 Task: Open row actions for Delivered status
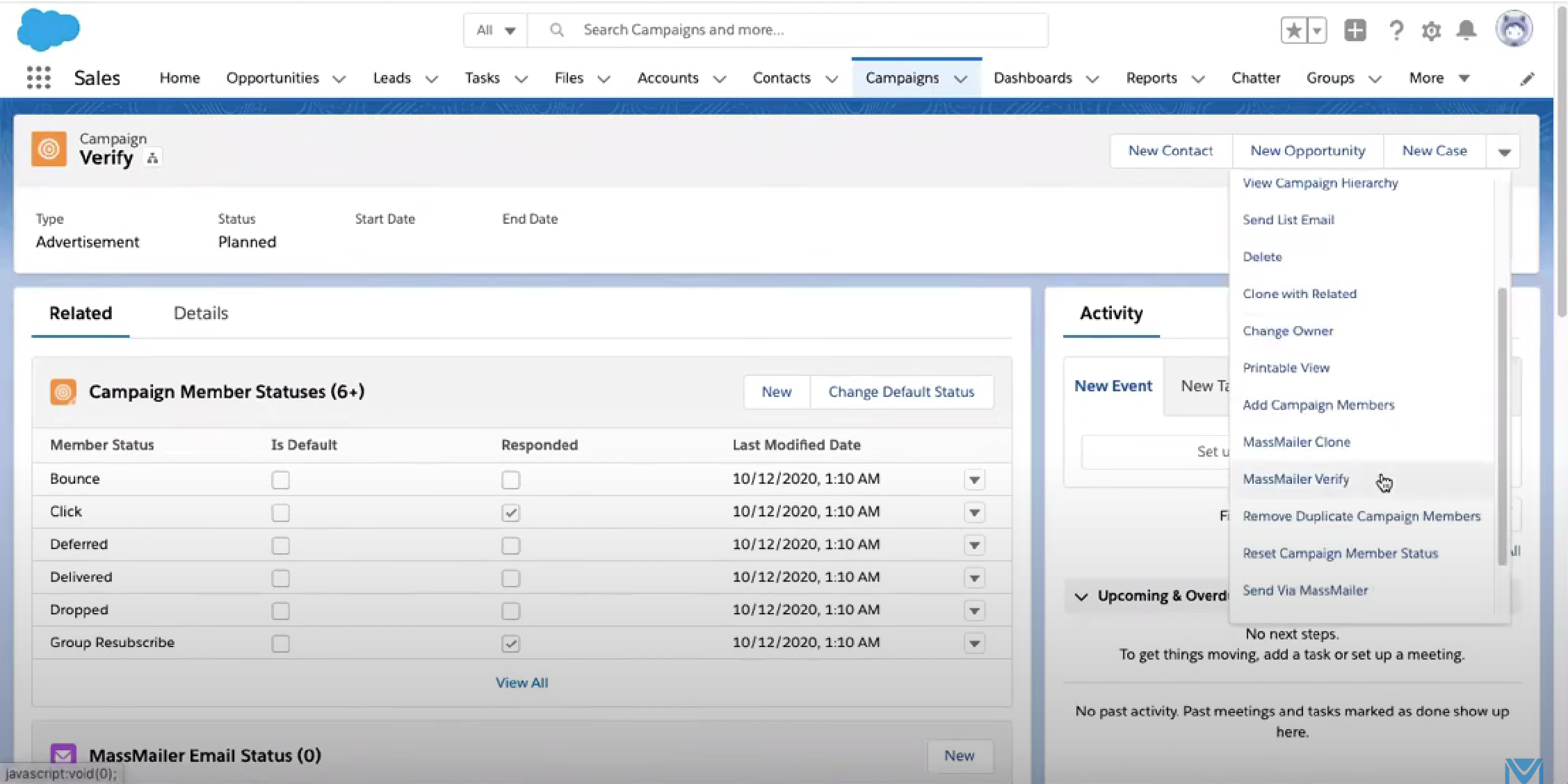(x=974, y=578)
